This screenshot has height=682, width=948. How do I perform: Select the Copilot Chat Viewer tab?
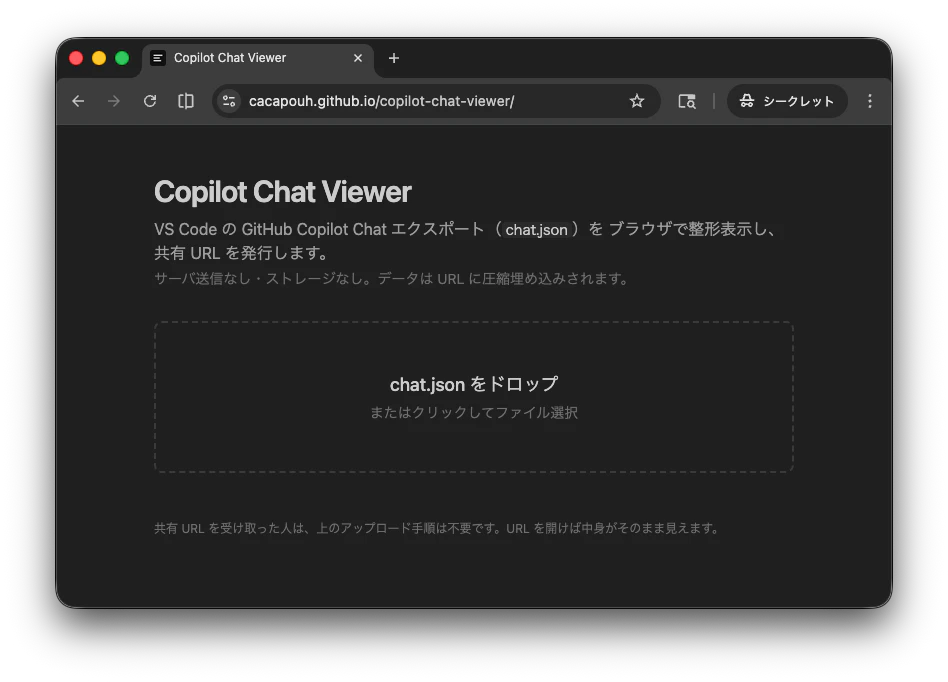click(258, 58)
